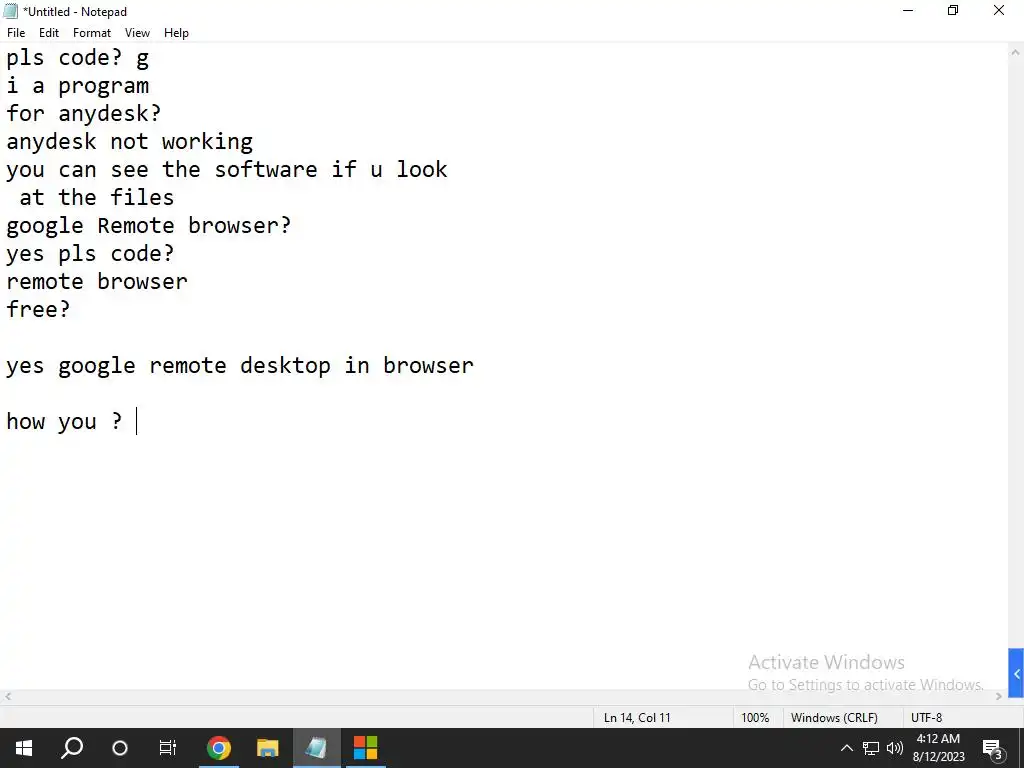Open the File menu
The image size is (1024, 768).
16,33
